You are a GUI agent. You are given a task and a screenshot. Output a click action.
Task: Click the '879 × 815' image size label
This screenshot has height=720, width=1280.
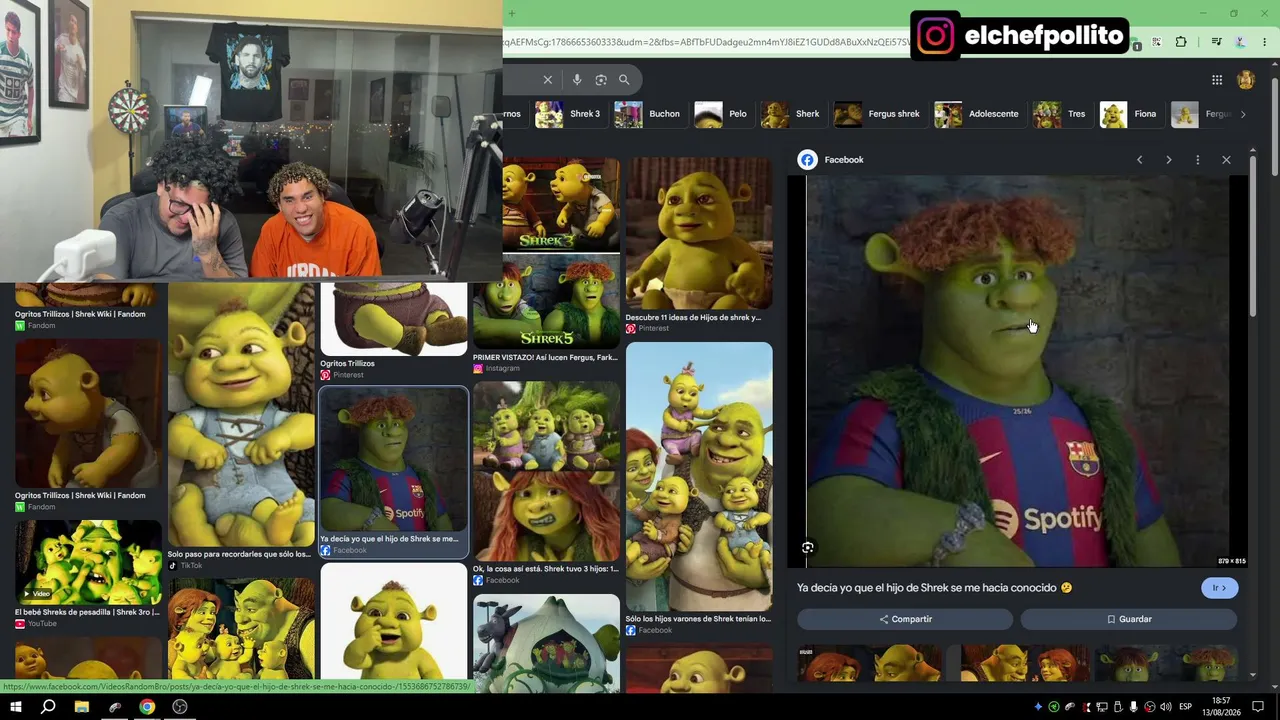pyautogui.click(x=1231, y=561)
